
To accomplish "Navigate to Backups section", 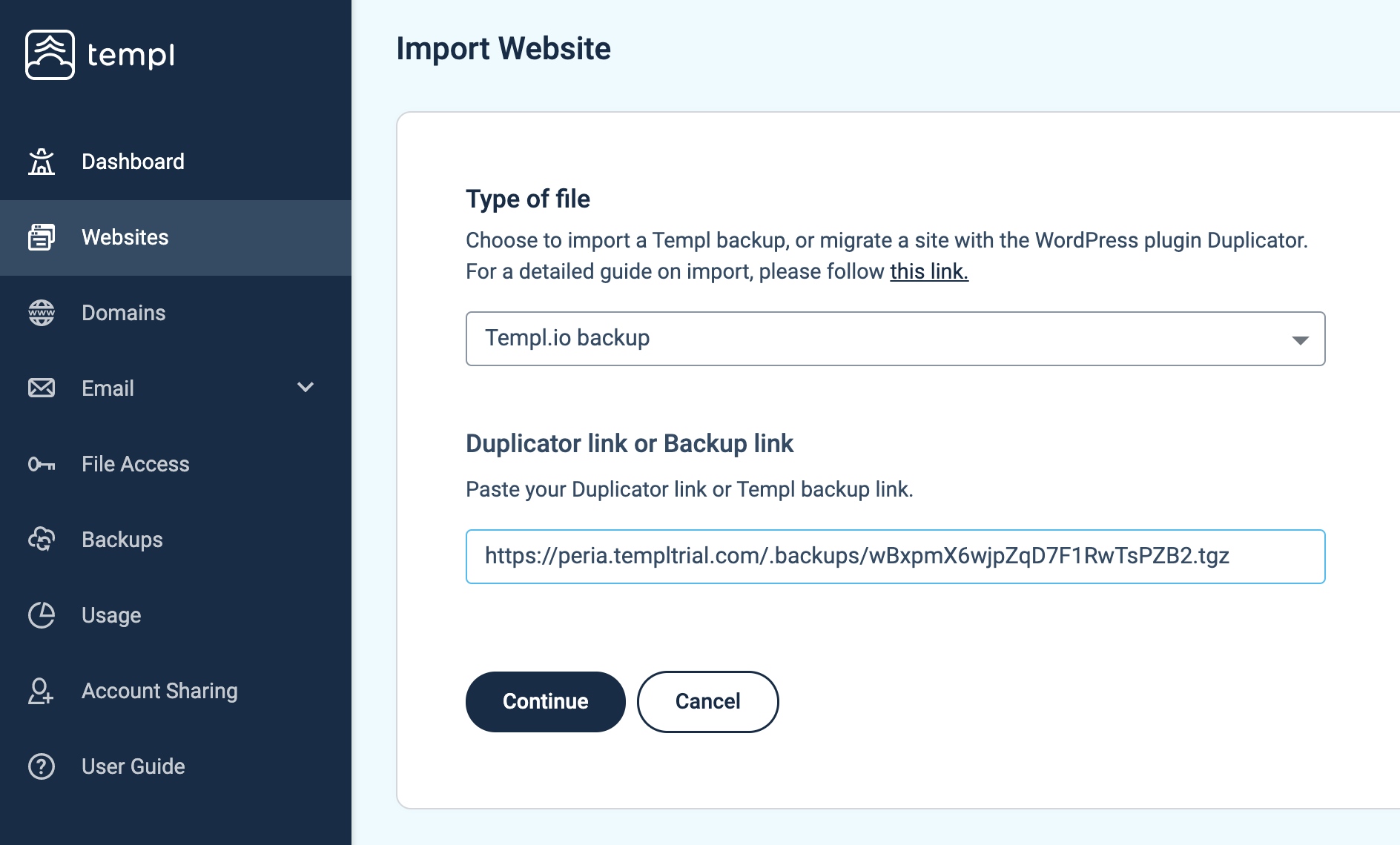I will coord(176,540).
